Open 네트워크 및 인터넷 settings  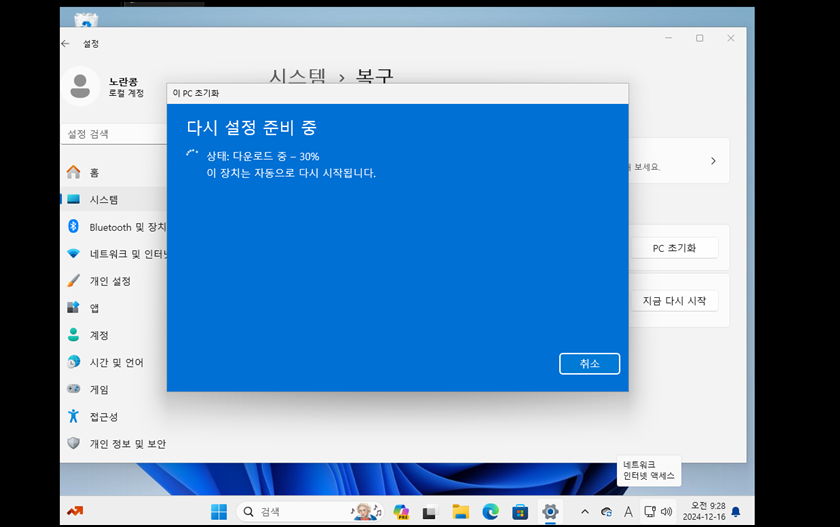pyautogui.click(x=114, y=254)
